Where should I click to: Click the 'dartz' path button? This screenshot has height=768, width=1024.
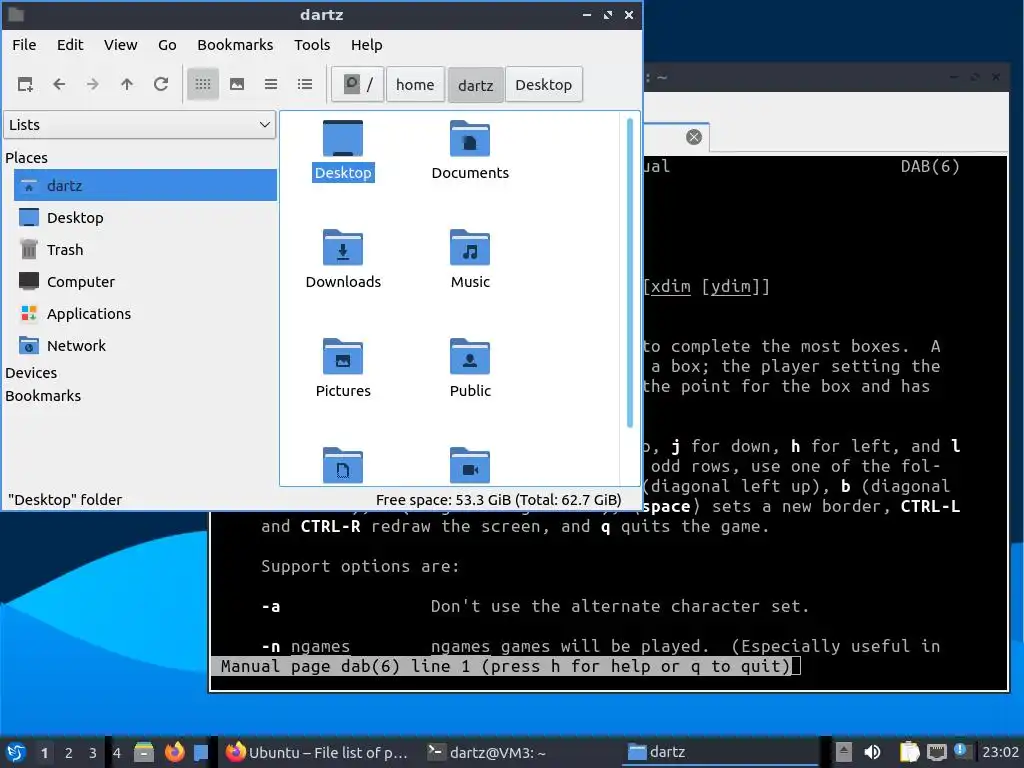click(x=475, y=84)
